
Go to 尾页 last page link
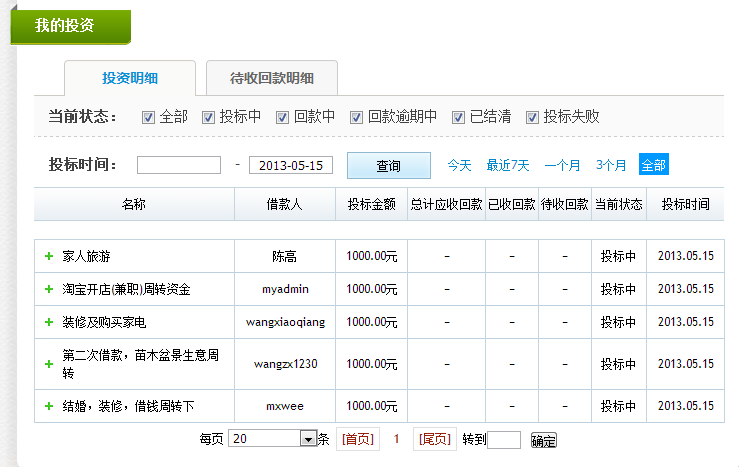tap(435, 439)
